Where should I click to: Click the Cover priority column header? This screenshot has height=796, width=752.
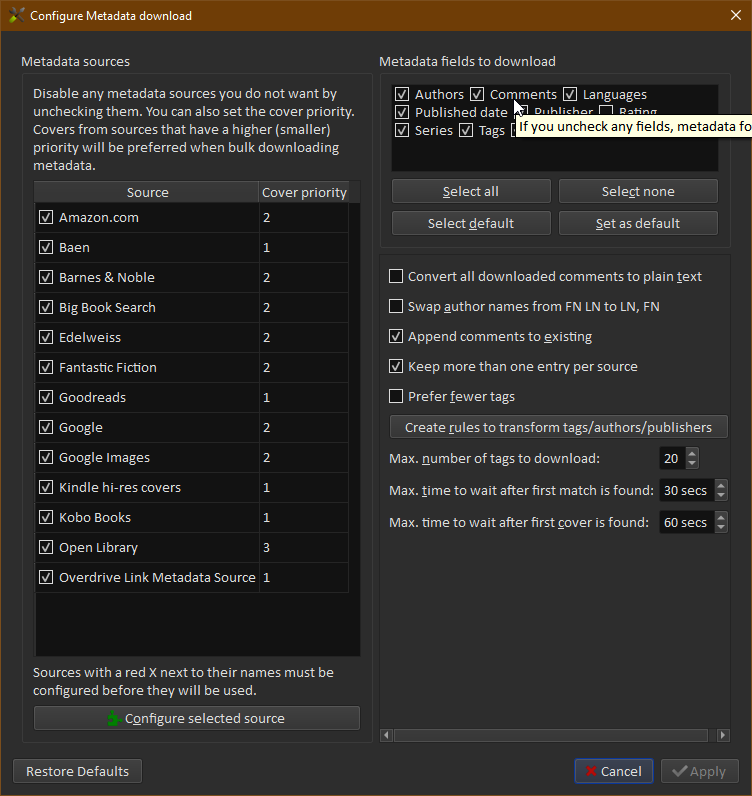(304, 192)
